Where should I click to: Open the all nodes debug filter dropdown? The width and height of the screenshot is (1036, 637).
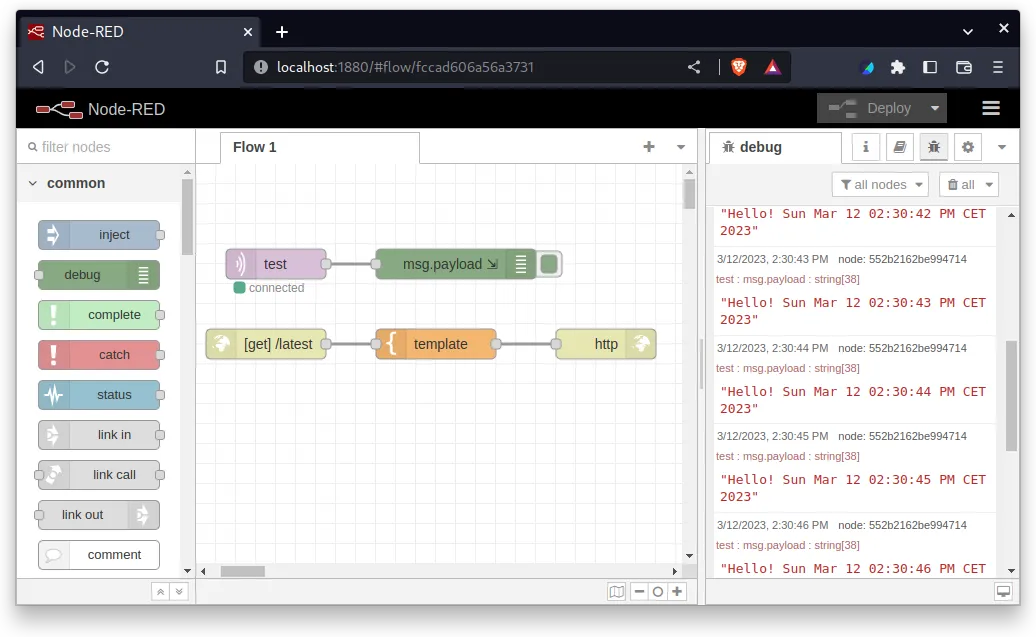880,184
